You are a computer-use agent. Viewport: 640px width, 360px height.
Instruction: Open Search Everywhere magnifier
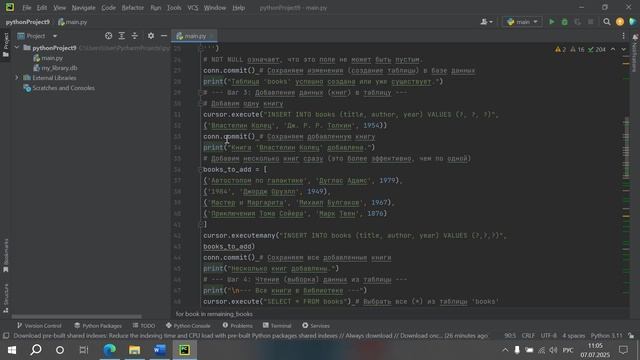(607, 22)
